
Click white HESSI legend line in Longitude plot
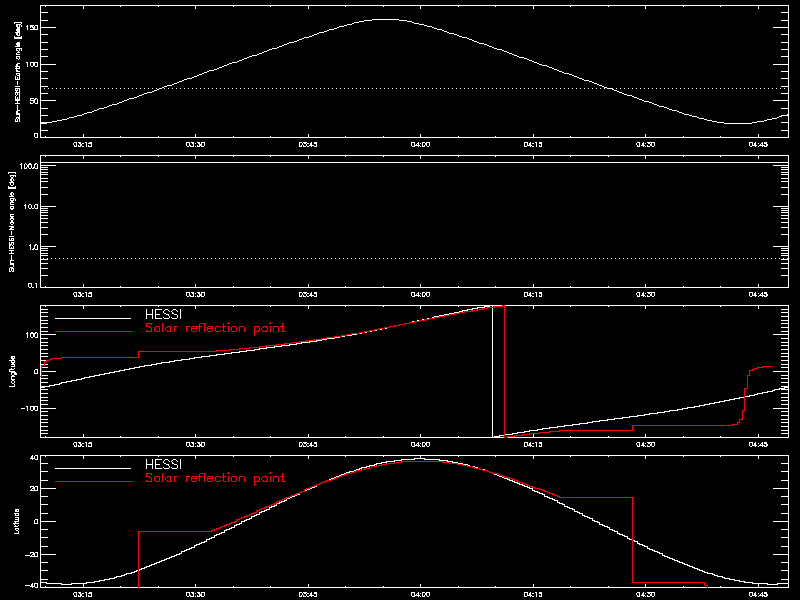click(x=93, y=318)
